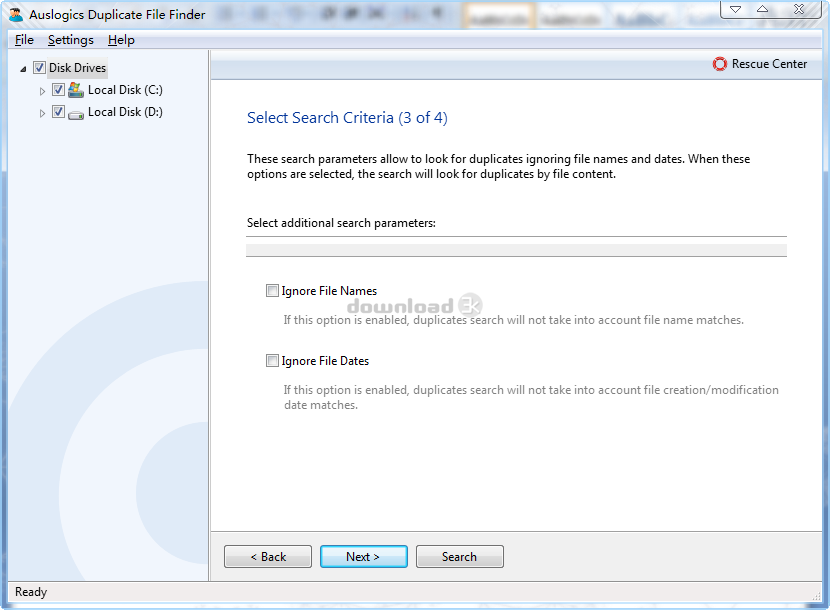Enable the Ignore File Names checkbox

click(x=272, y=291)
